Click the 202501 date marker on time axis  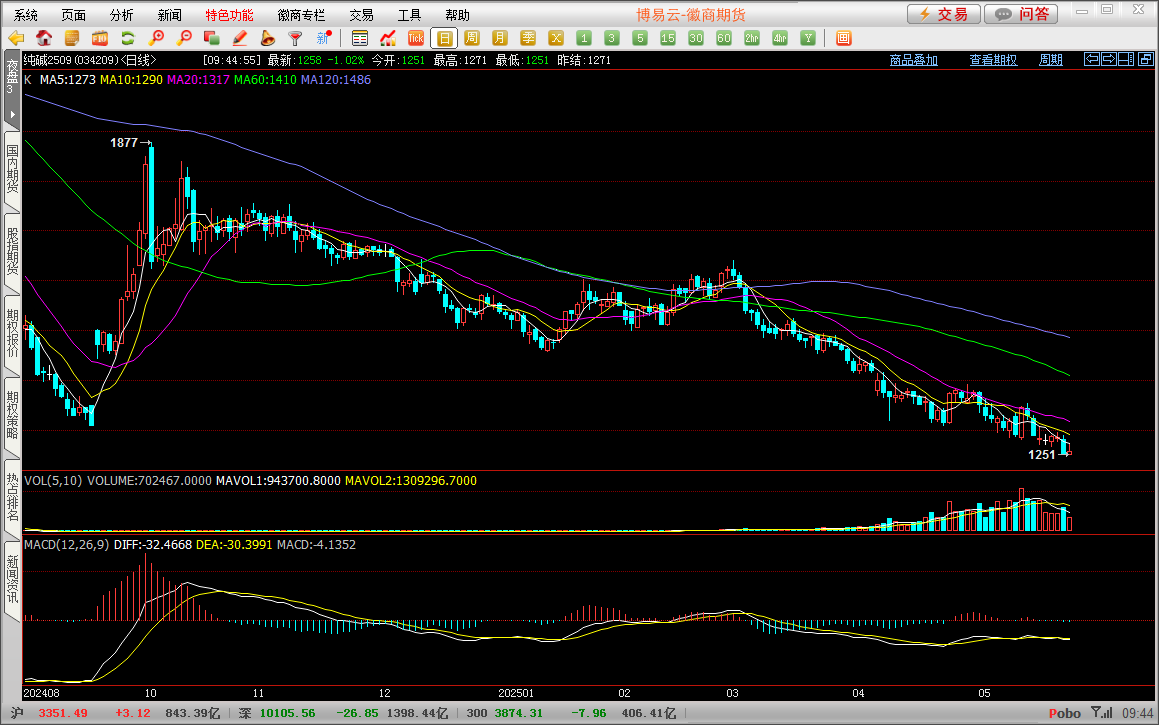[x=516, y=693]
